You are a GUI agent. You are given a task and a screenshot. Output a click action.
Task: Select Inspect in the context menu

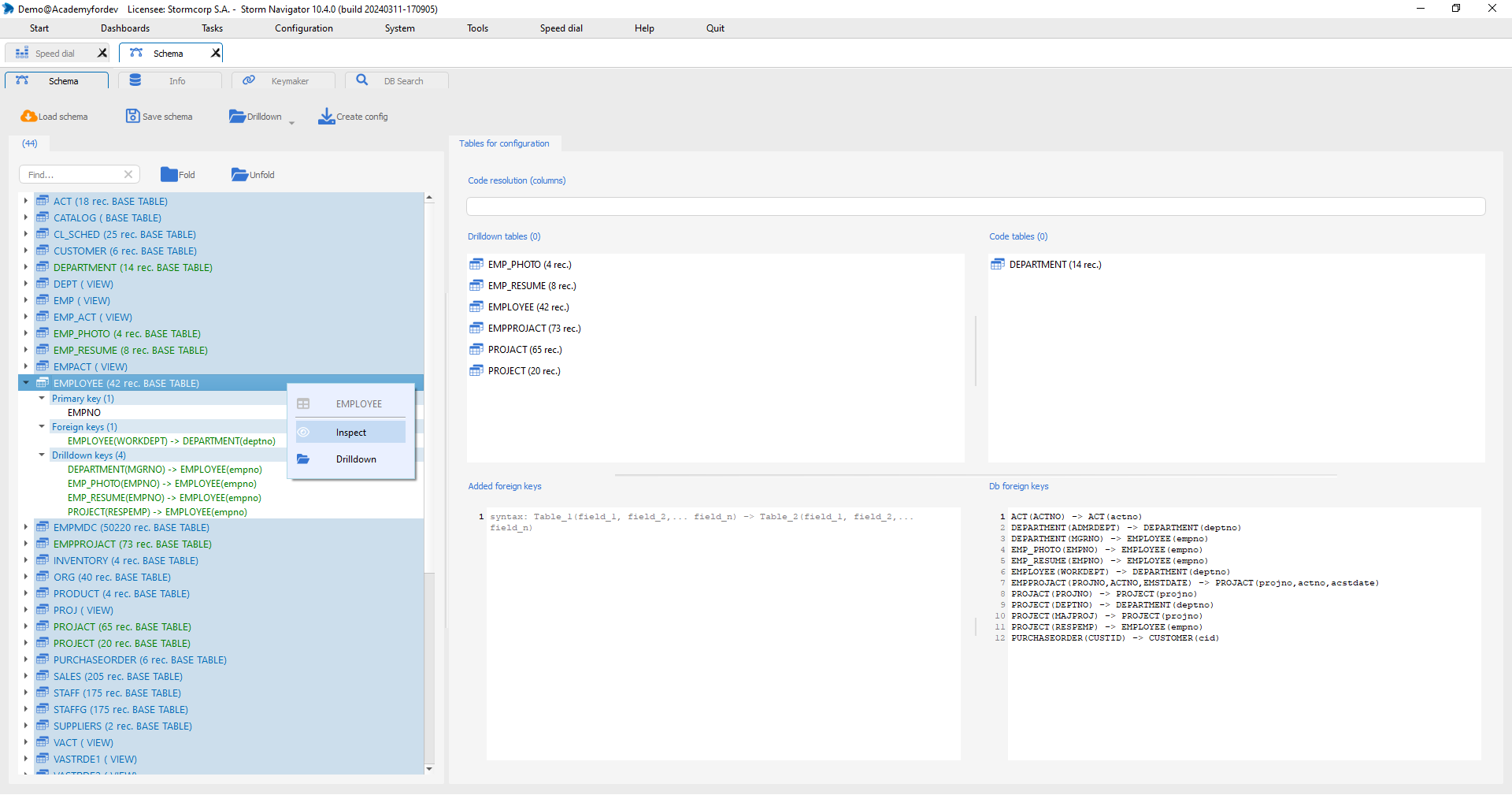click(351, 433)
